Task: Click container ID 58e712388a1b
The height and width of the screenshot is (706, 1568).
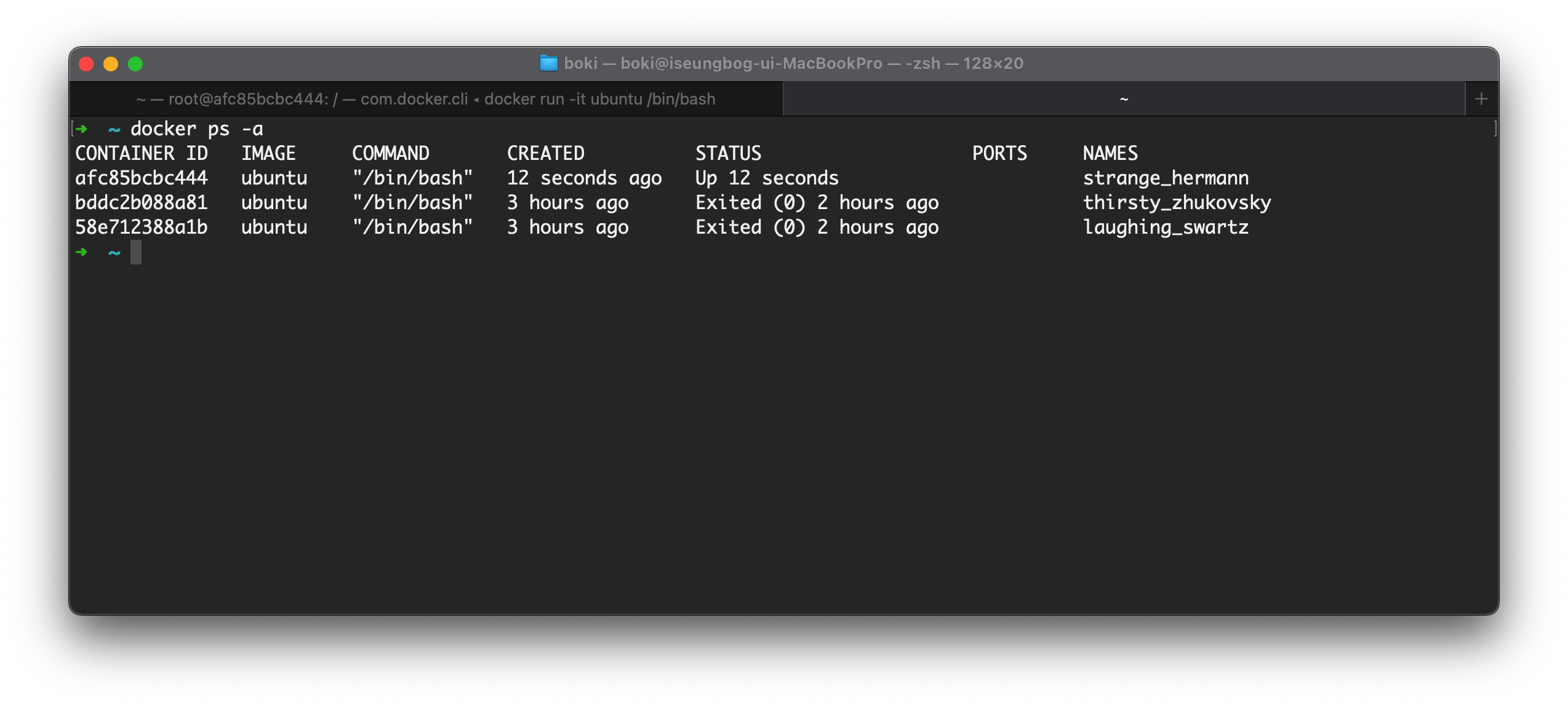Action: 141,228
